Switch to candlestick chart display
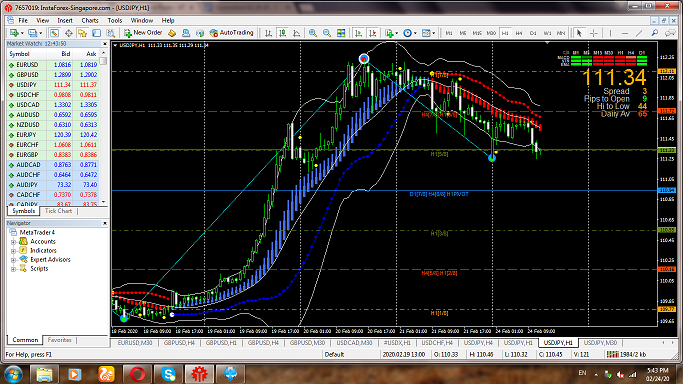Viewport: 683px width, 384px height. [282, 33]
